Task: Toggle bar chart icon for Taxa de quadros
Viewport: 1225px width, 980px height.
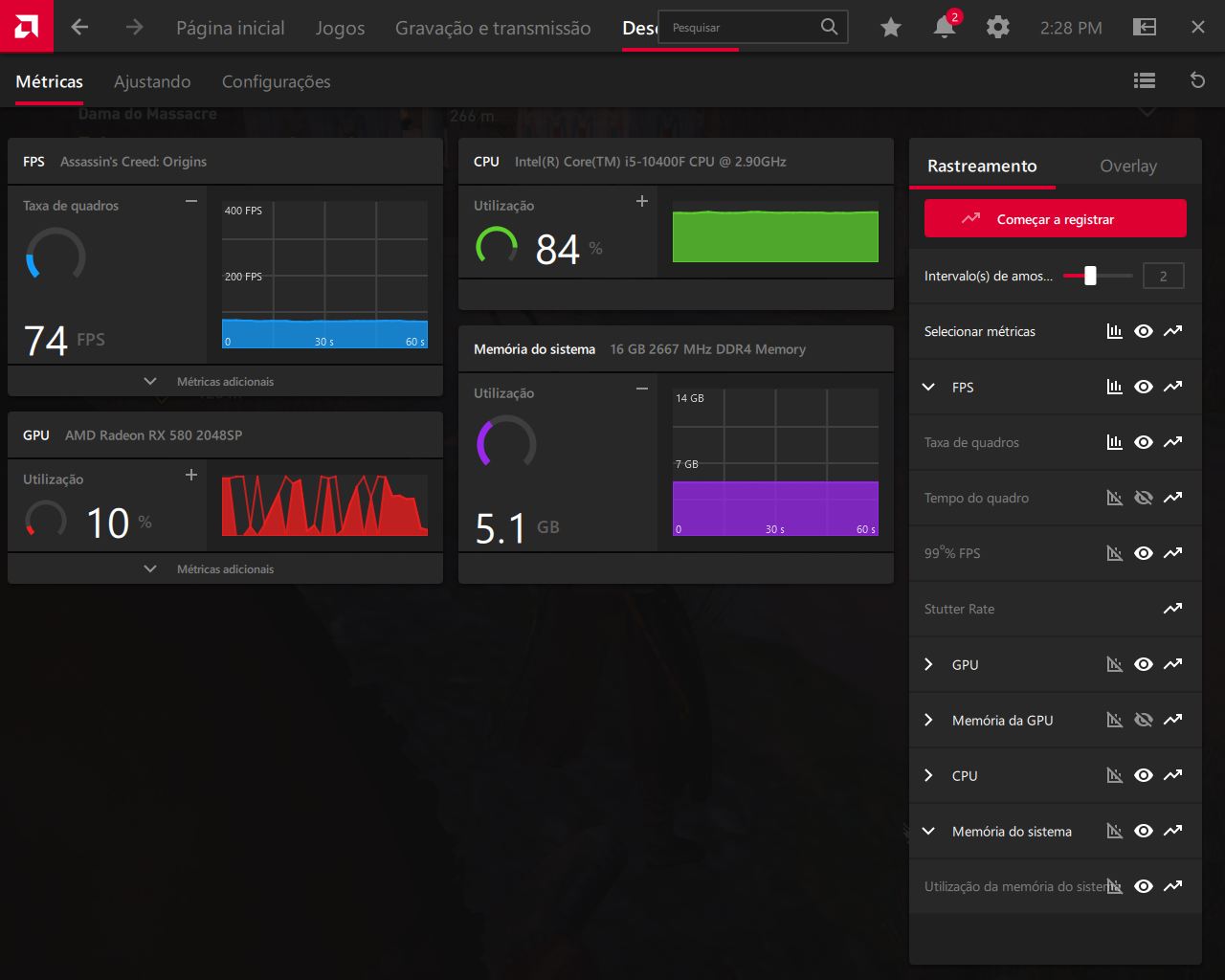Action: click(1115, 442)
